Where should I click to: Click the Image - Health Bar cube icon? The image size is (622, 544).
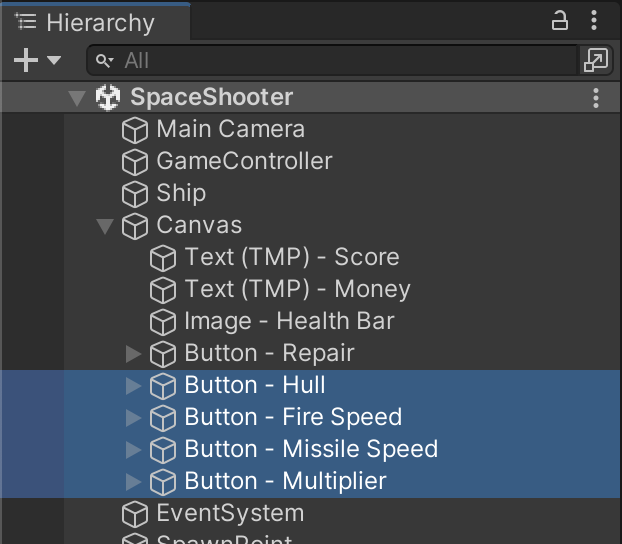tap(163, 322)
